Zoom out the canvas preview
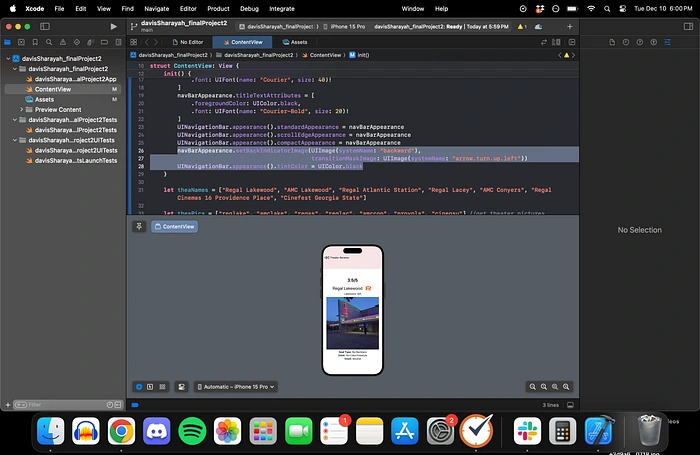 535,386
